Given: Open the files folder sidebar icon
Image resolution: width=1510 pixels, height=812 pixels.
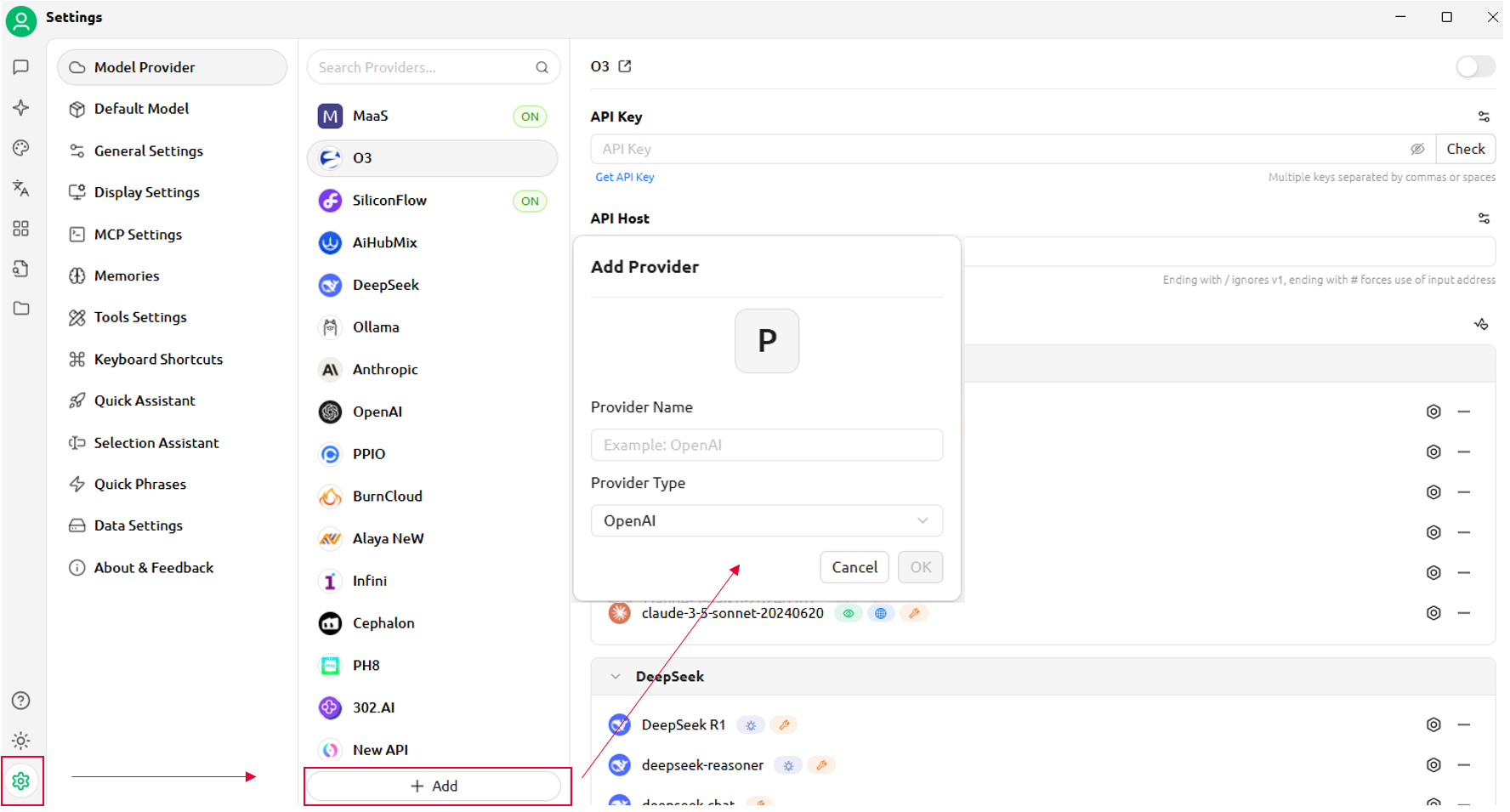Looking at the screenshot, I should [x=21, y=309].
